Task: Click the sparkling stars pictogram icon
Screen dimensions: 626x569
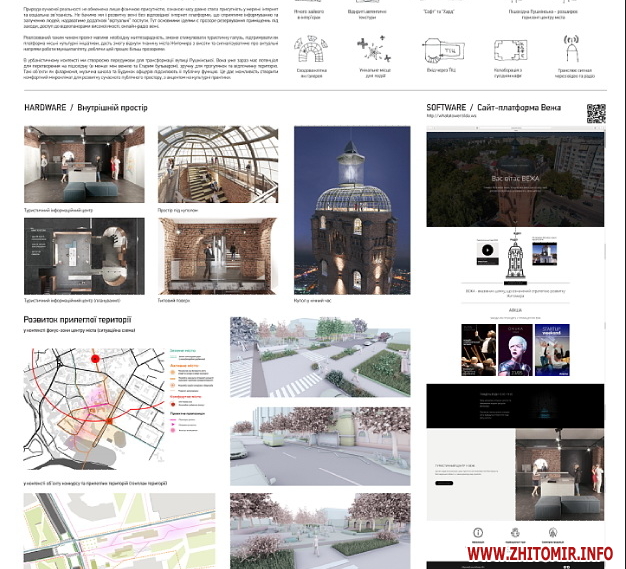Action: click(x=373, y=49)
